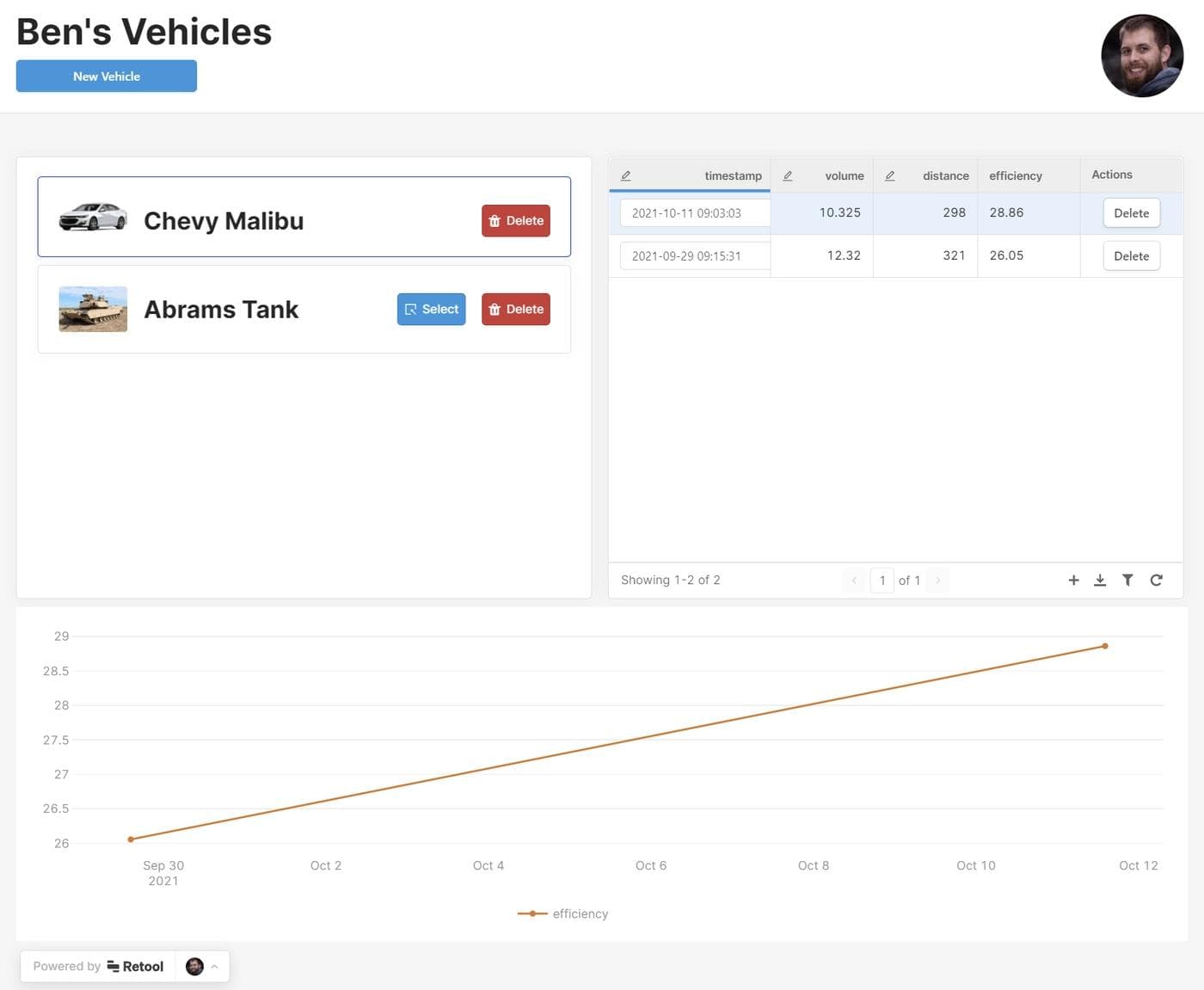Toggle efficiency series in chart legend
The height and width of the screenshot is (990, 1204).
tap(563, 913)
